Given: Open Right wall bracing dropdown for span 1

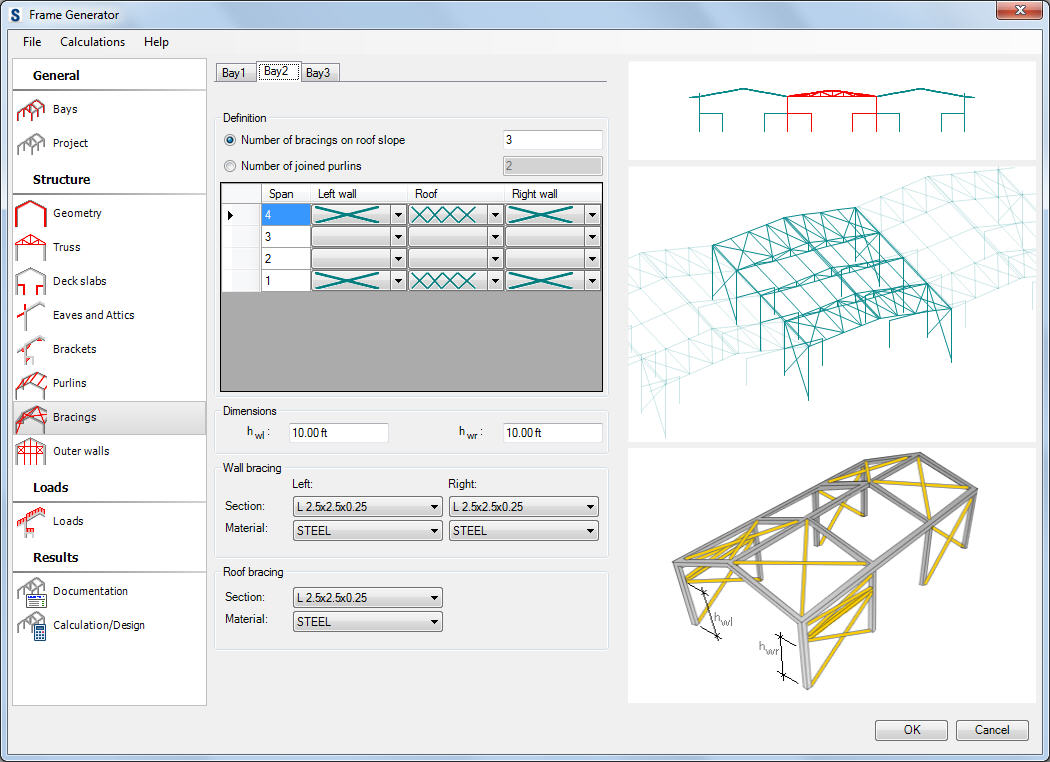Looking at the screenshot, I should click(592, 281).
